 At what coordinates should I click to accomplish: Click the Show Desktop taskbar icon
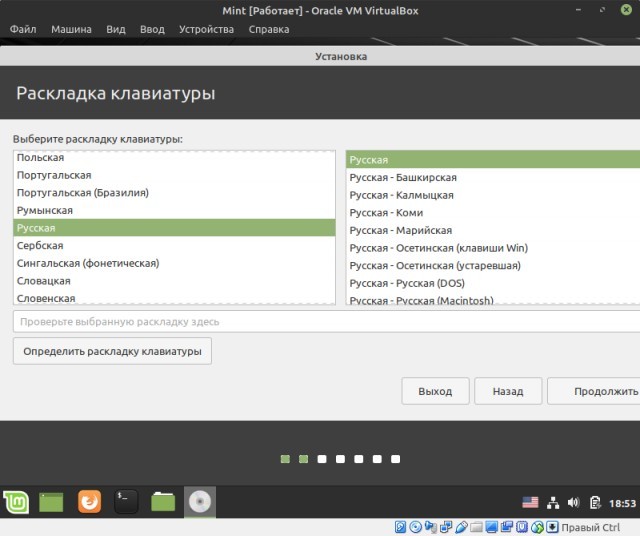coord(51,502)
